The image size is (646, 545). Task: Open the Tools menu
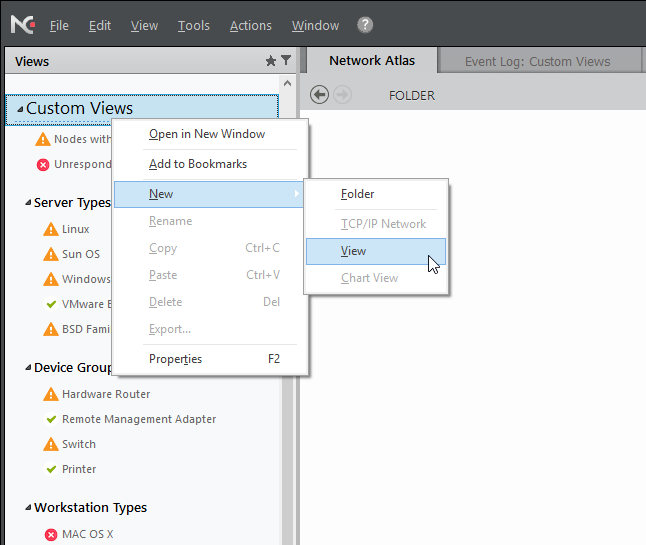194,25
